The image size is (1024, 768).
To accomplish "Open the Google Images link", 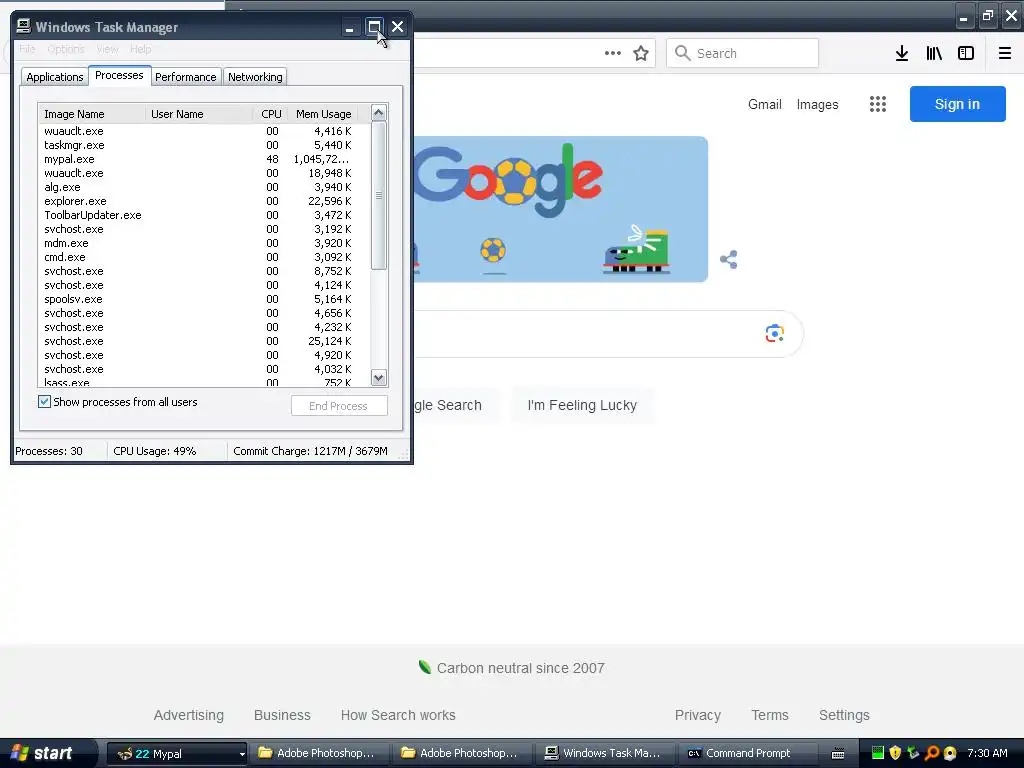I will (x=817, y=104).
